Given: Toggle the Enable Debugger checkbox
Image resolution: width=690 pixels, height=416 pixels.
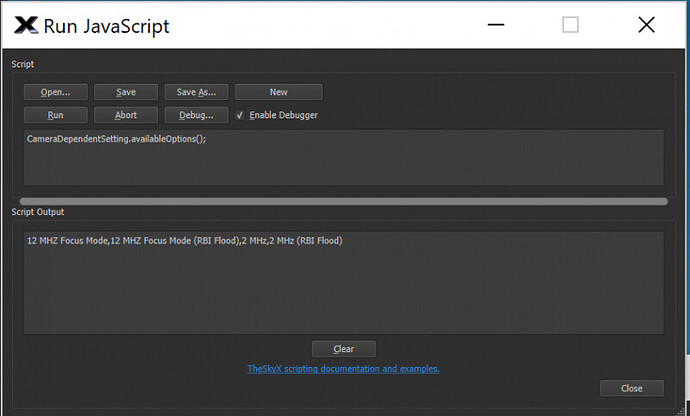Looking at the screenshot, I should point(240,115).
